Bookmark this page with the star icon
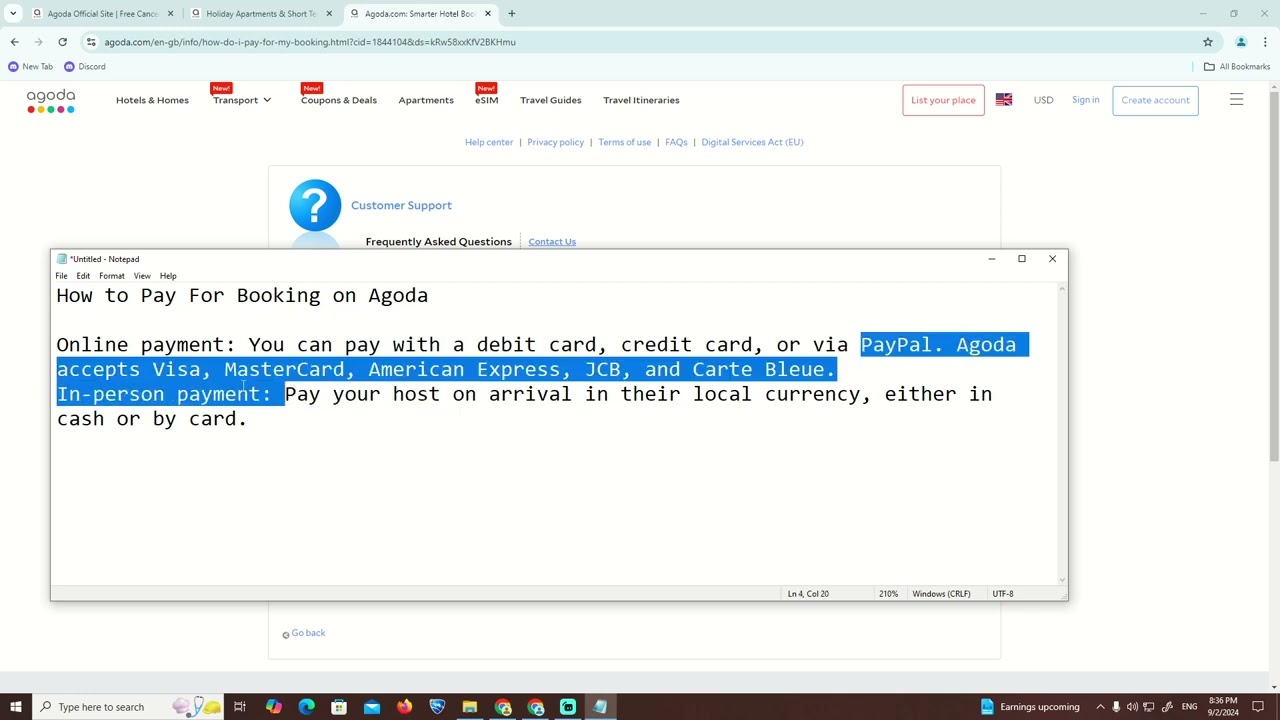Screen dimensions: 1280x720 [x=1208, y=42]
